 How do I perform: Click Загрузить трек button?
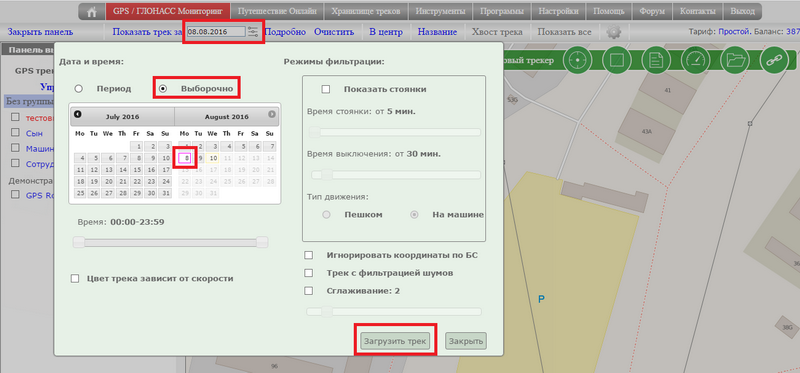[395, 340]
